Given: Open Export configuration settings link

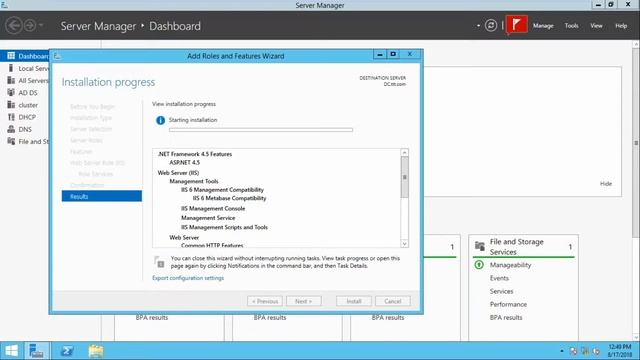Looking at the screenshot, I should (188, 278).
